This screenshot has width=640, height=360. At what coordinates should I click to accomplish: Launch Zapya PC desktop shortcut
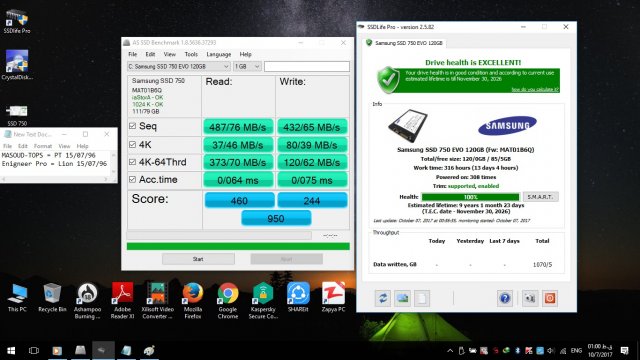click(x=333, y=298)
